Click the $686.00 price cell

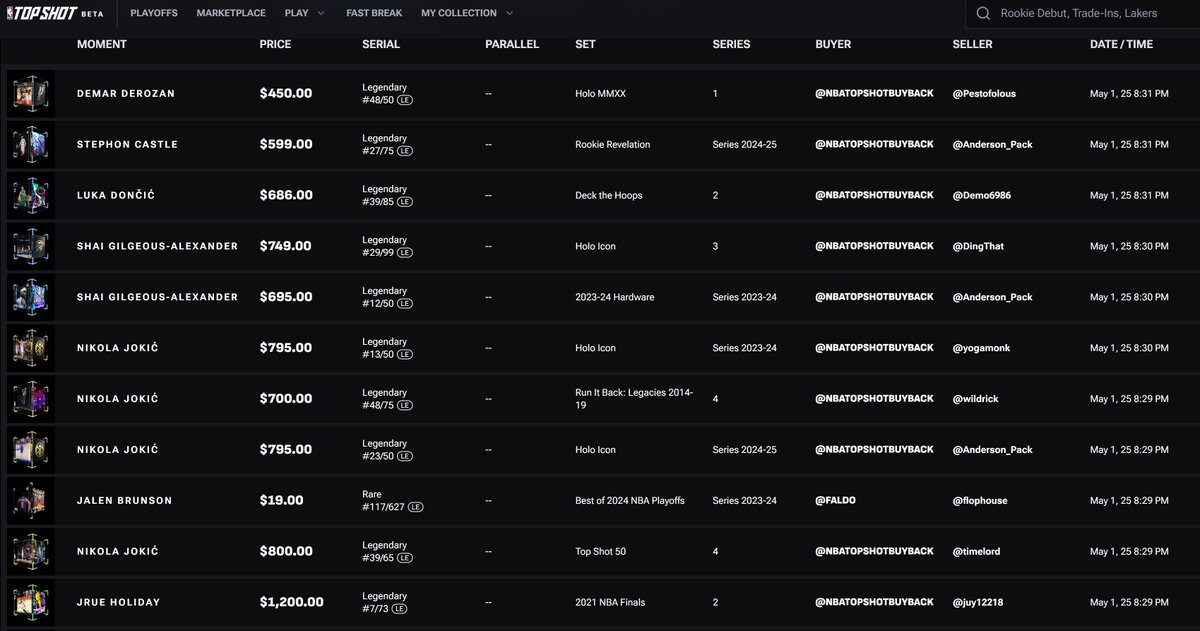(286, 195)
